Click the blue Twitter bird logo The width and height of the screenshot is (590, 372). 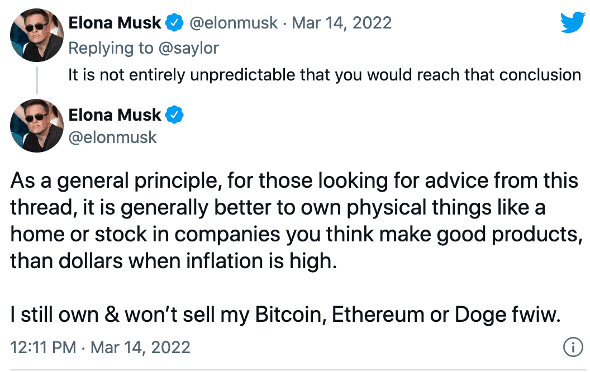[573, 23]
